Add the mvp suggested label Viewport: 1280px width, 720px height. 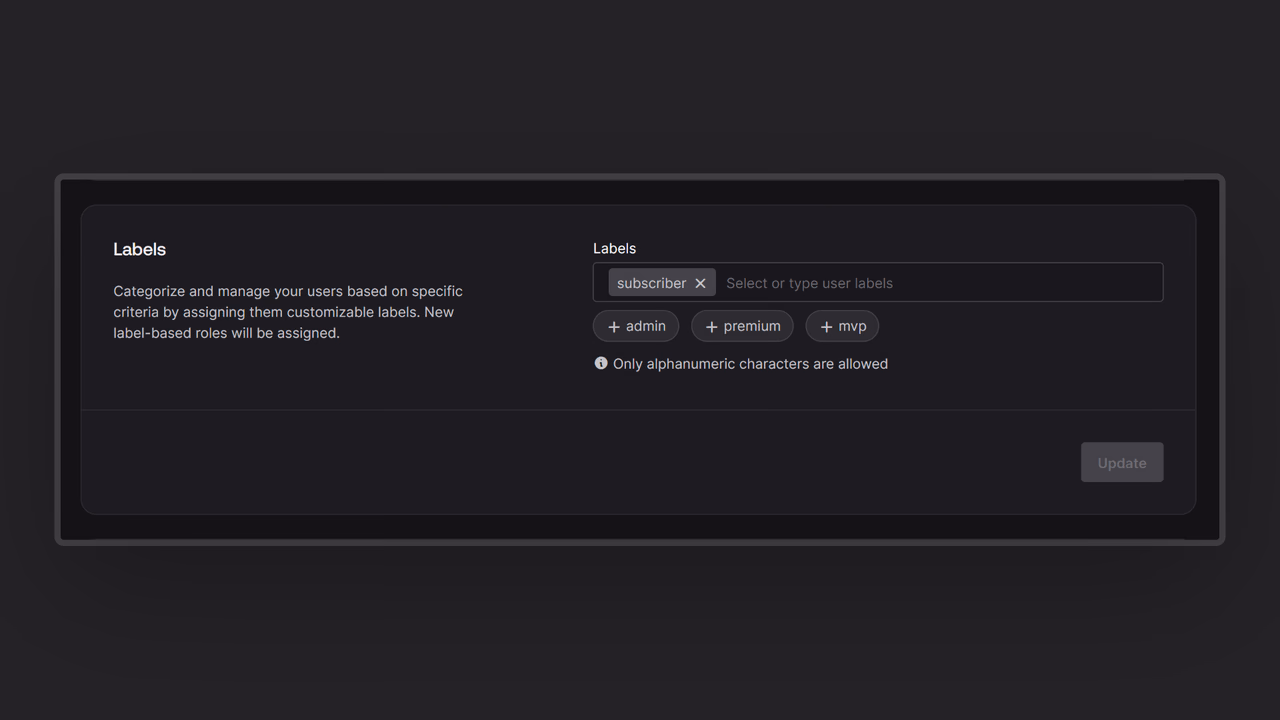tap(842, 326)
